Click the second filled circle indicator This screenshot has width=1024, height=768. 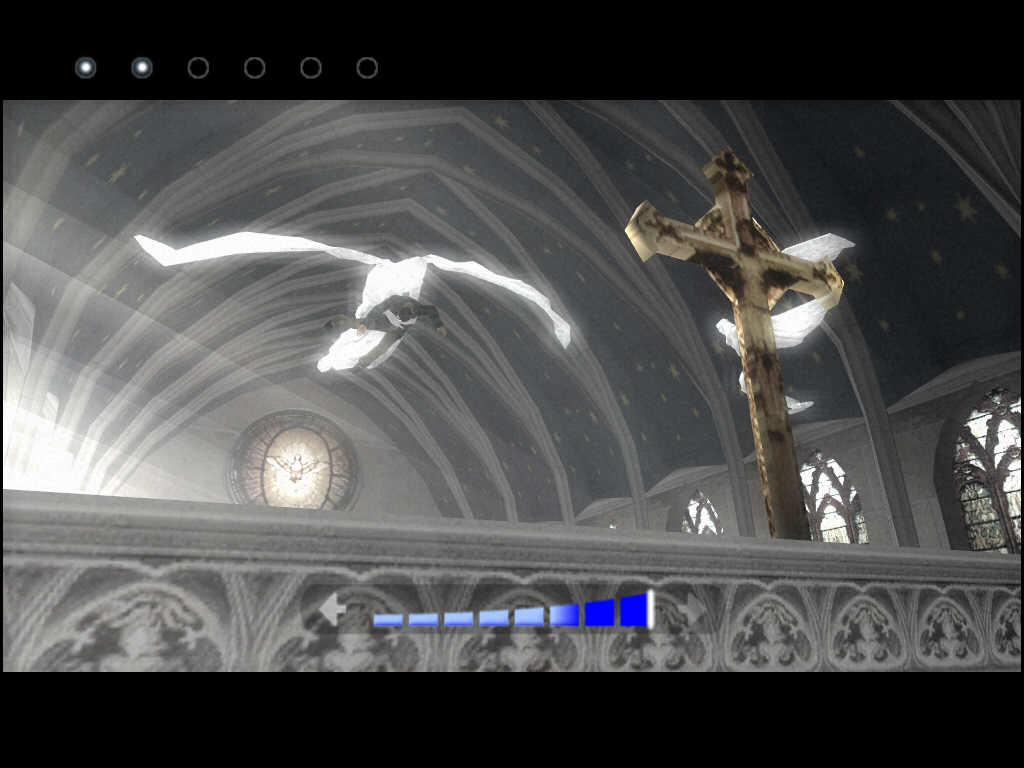[142, 68]
